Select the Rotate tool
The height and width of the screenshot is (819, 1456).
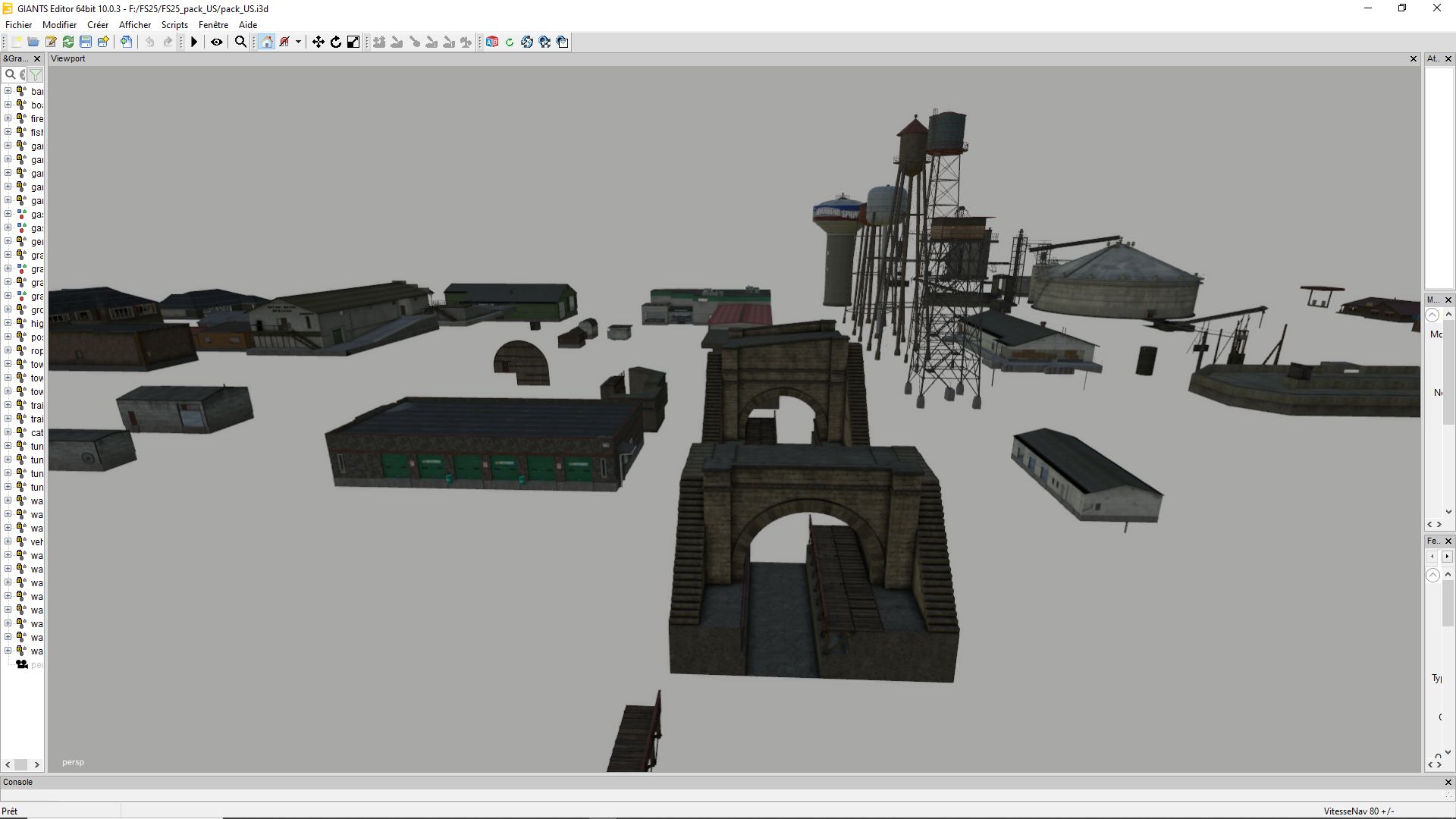pos(336,42)
